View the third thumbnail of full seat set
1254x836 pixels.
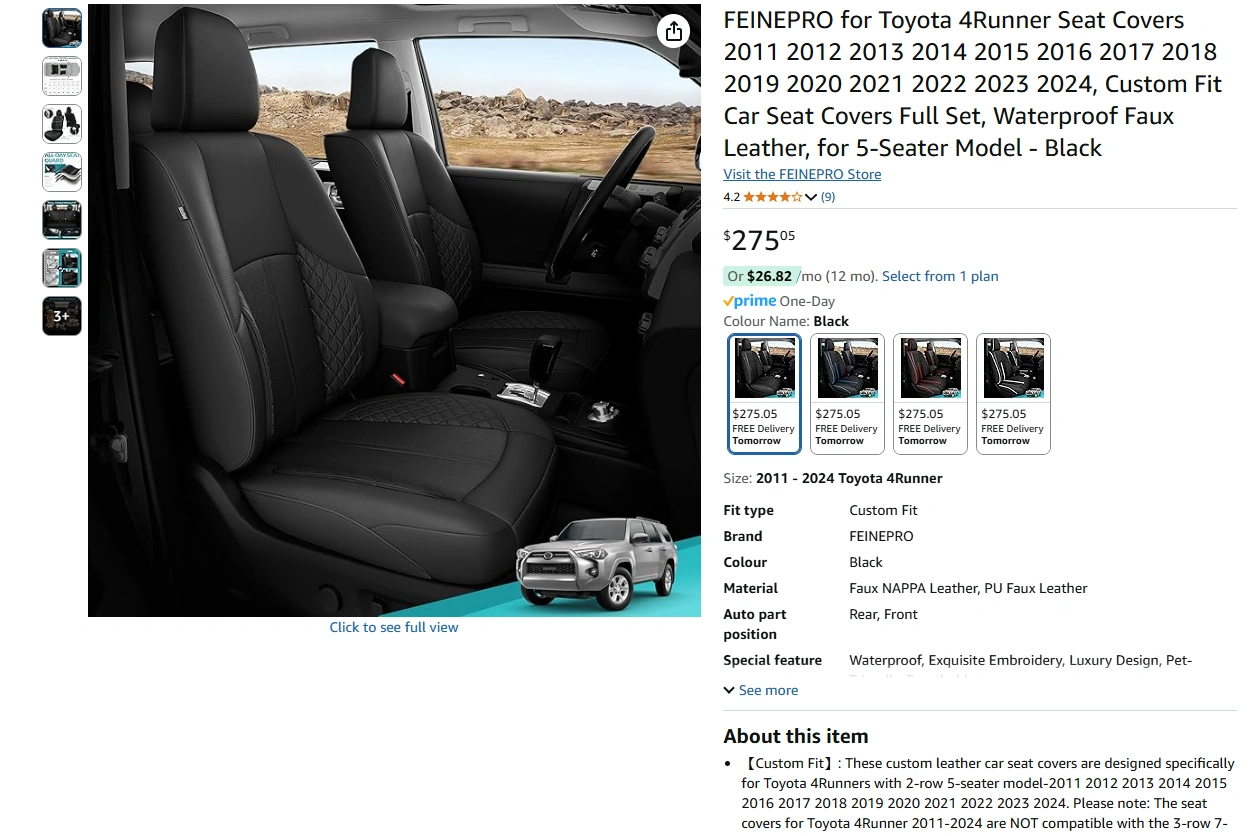(62, 124)
